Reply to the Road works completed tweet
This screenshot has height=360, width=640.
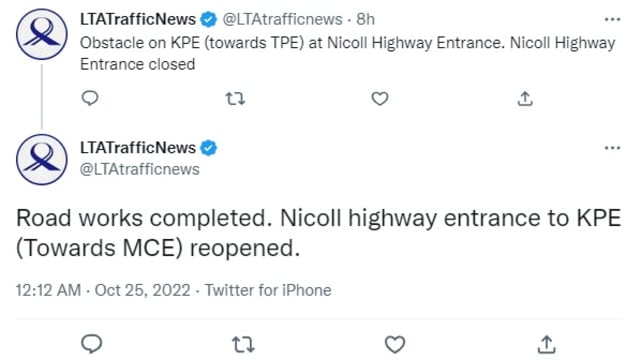tap(91, 344)
